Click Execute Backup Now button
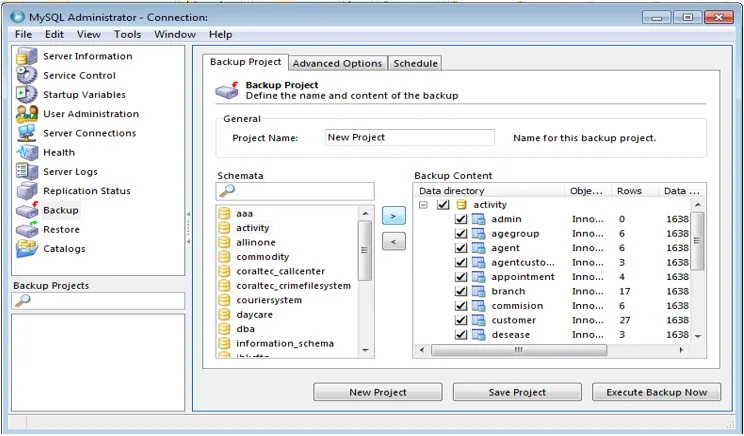744x436 pixels. (x=657, y=392)
